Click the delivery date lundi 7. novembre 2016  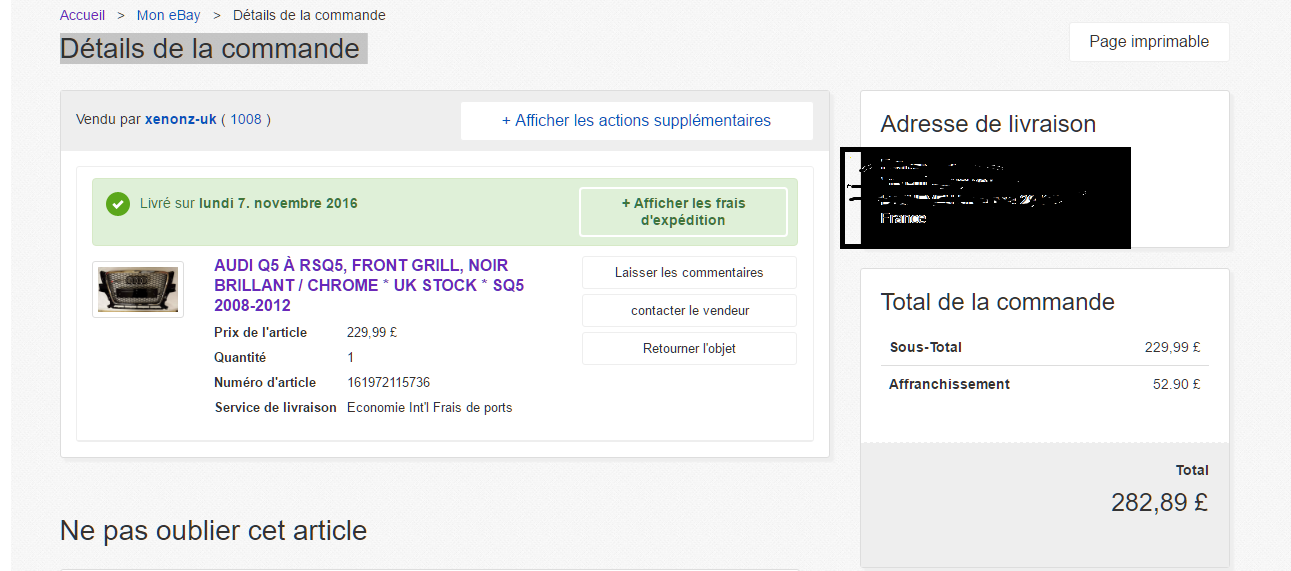pyautogui.click(x=278, y=203)
